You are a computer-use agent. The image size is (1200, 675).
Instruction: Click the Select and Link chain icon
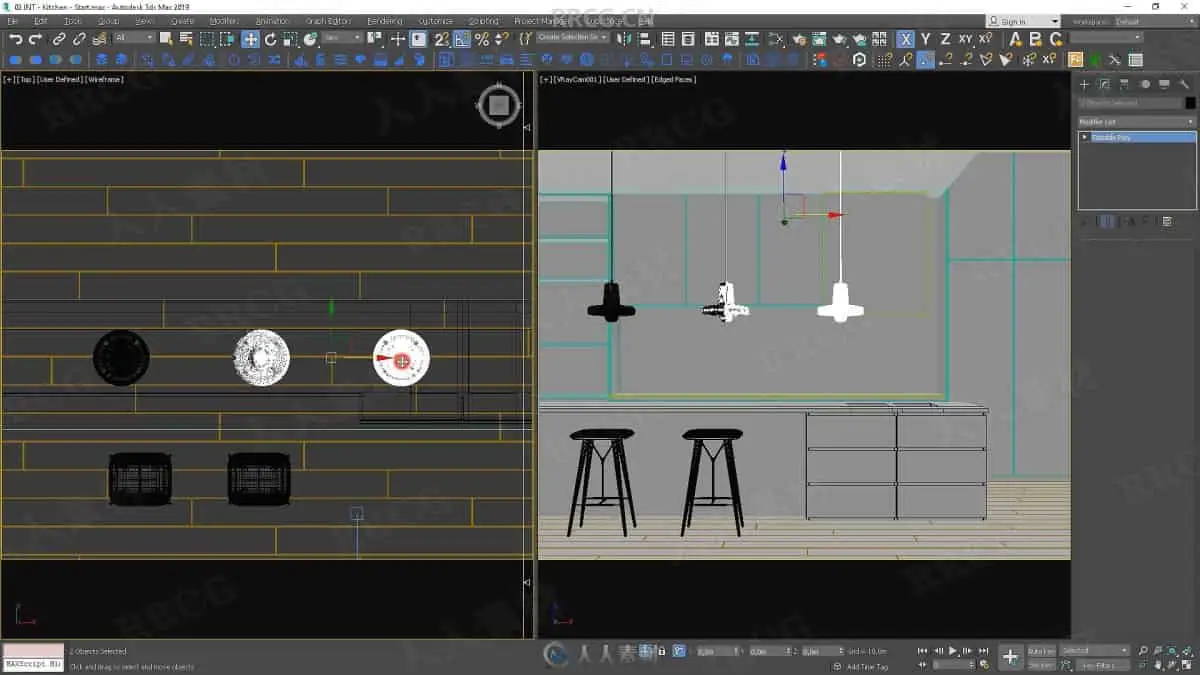coord(59,39)
